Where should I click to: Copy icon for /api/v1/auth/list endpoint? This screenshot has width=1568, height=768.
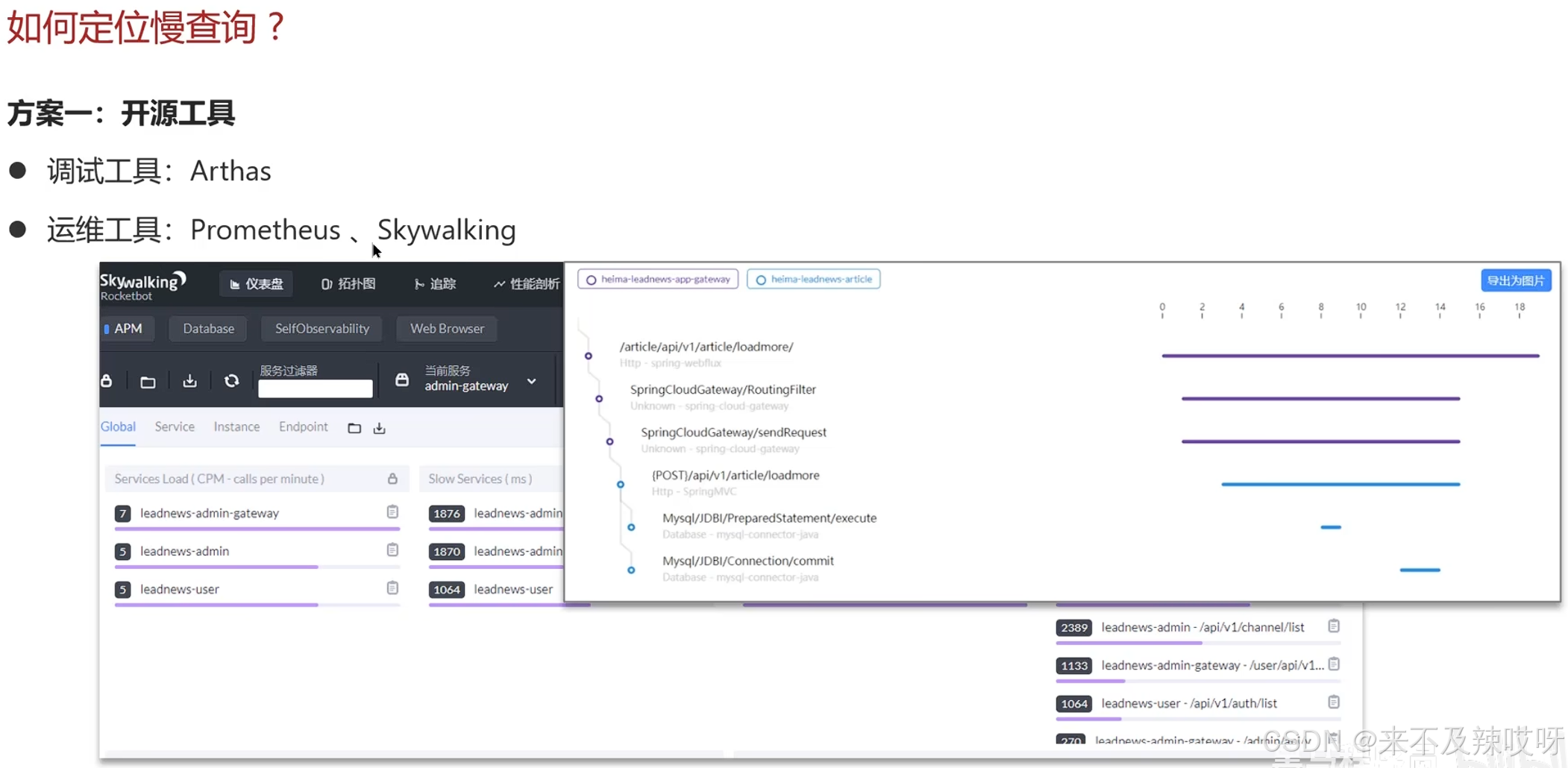click(1334, 702)
